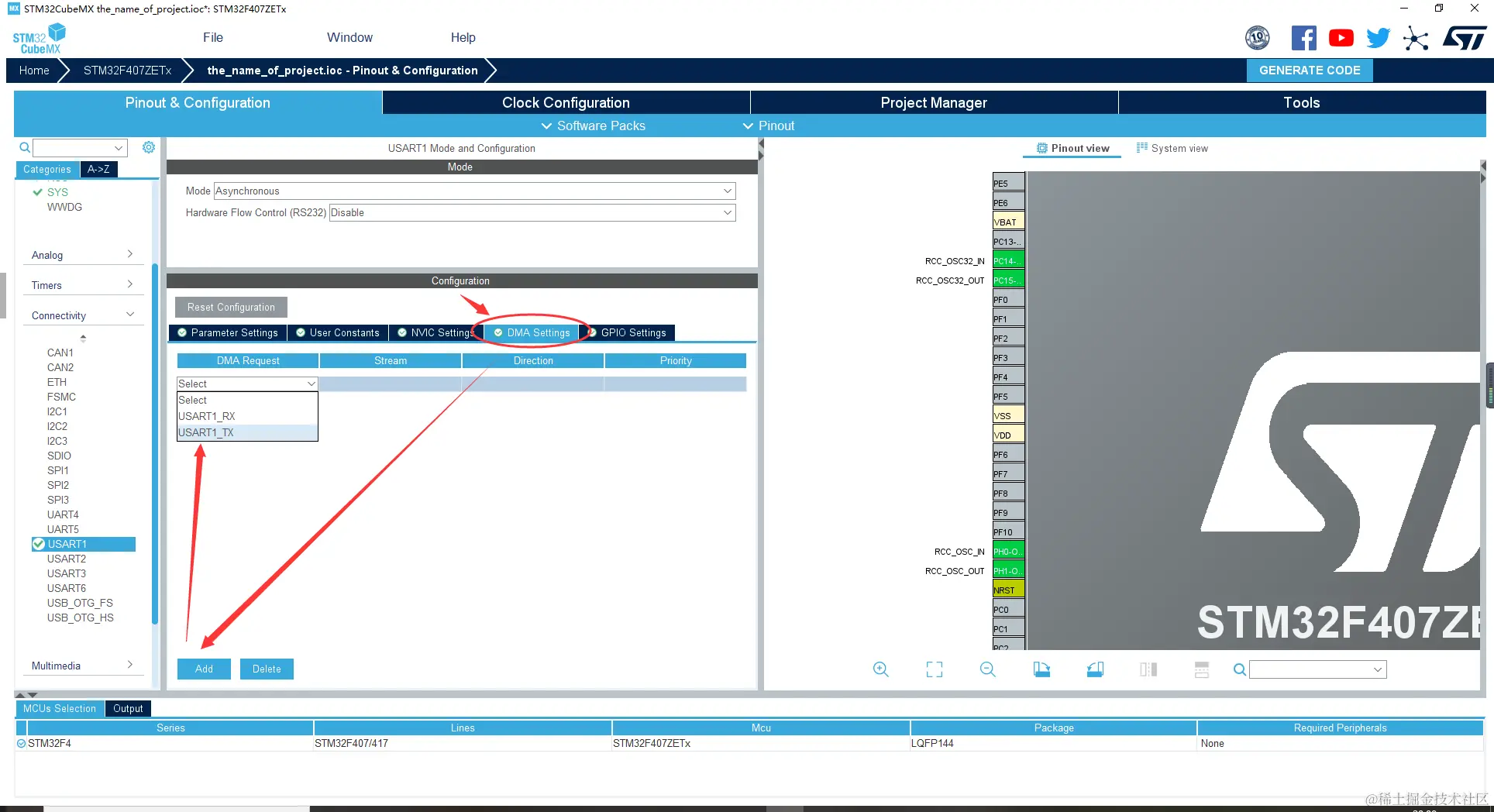Click the category search magnifier icon
The width and height of the screenshot is (1494, 812).
25,147
